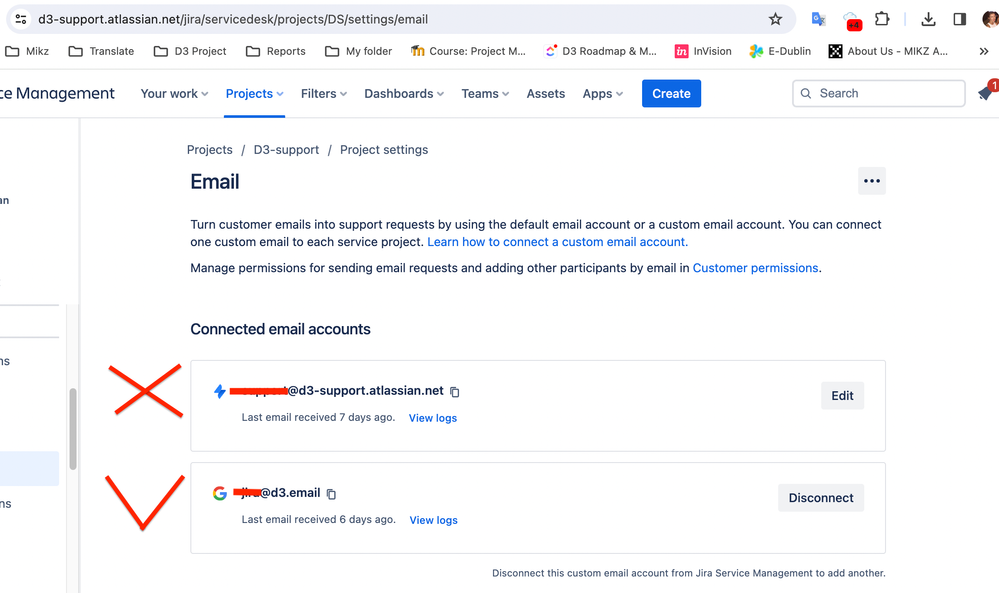Image resolution: width=999 pixels, height=593 pixels.
Task: Copy the d3-support.atlassian.net email address
Action: [x=454, y=392]
